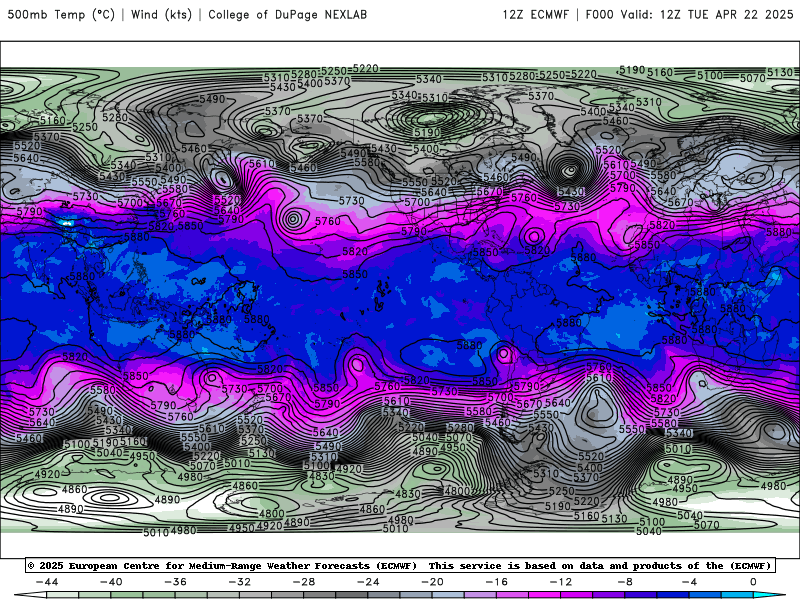
Task: Click the -28 colorbar label
Action: (304, 582)
